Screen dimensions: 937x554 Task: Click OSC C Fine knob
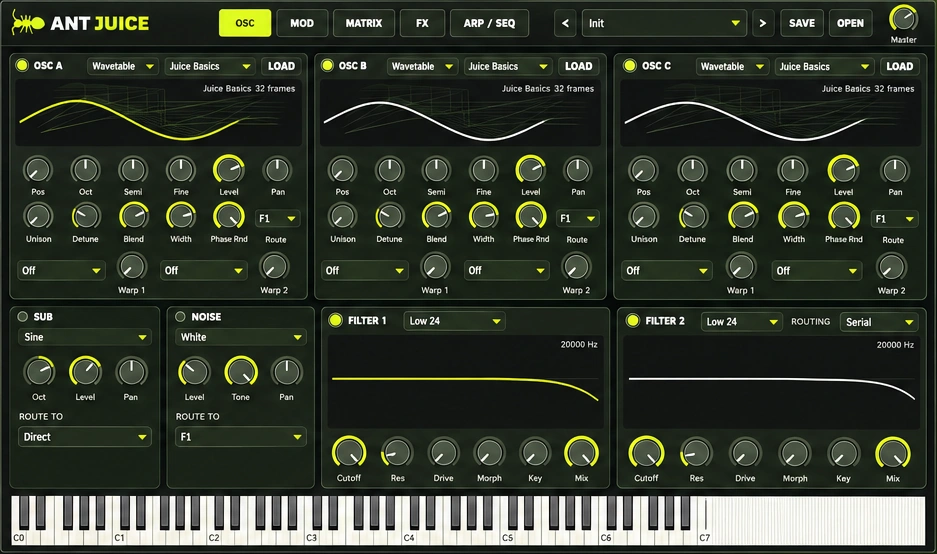793,170
